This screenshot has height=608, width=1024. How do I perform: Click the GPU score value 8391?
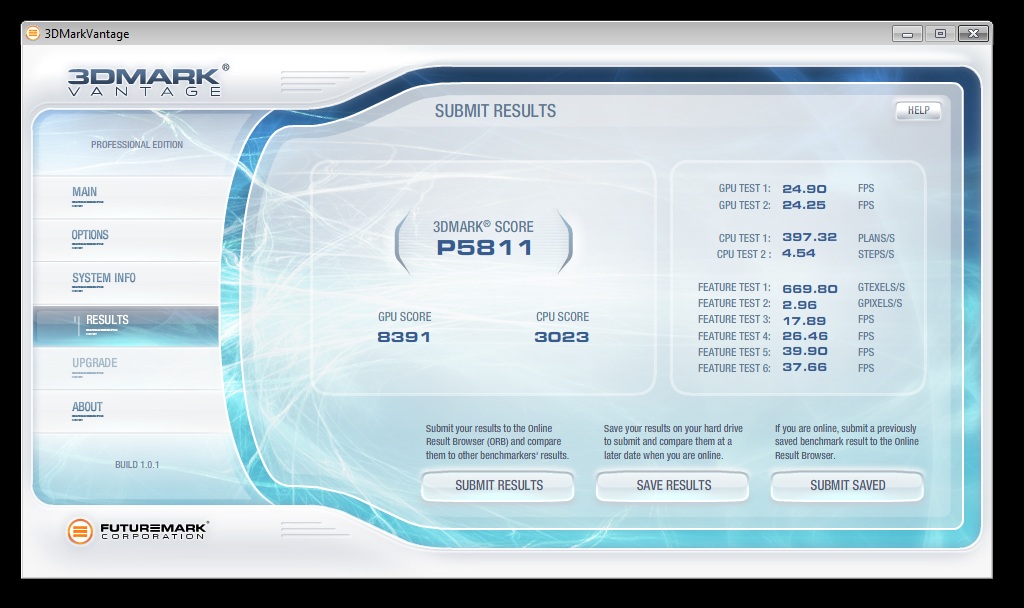coord(404,337)
